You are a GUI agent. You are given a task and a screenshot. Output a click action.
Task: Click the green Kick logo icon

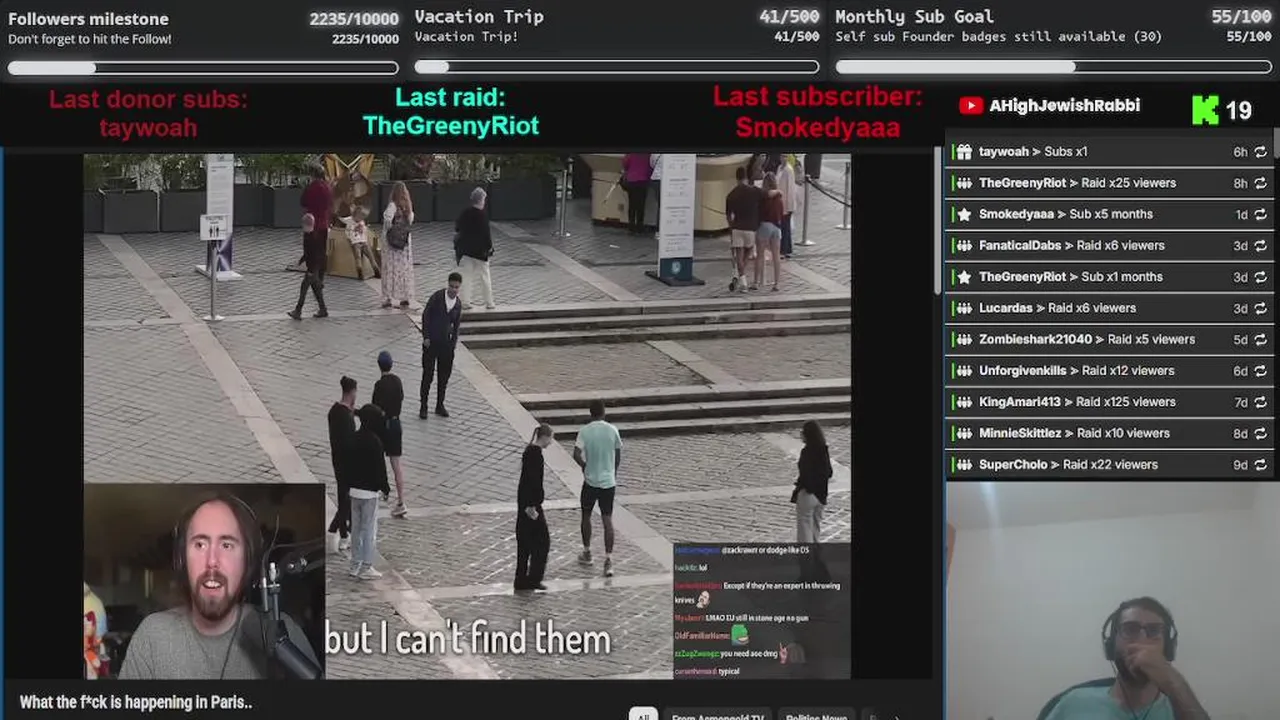1205,110
